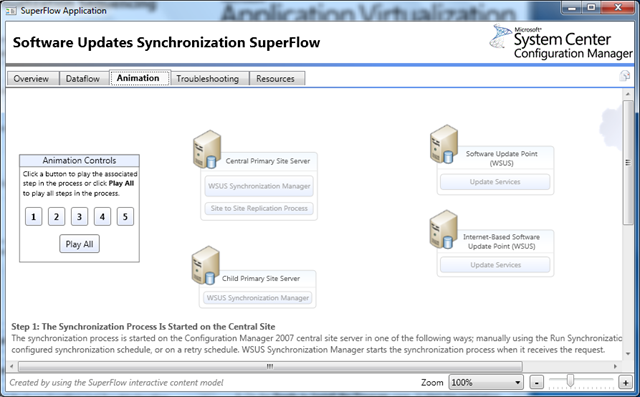Minimize the SuperFlow Application window
This screenshot has height=397, width=640.
[x=572, y=7]
